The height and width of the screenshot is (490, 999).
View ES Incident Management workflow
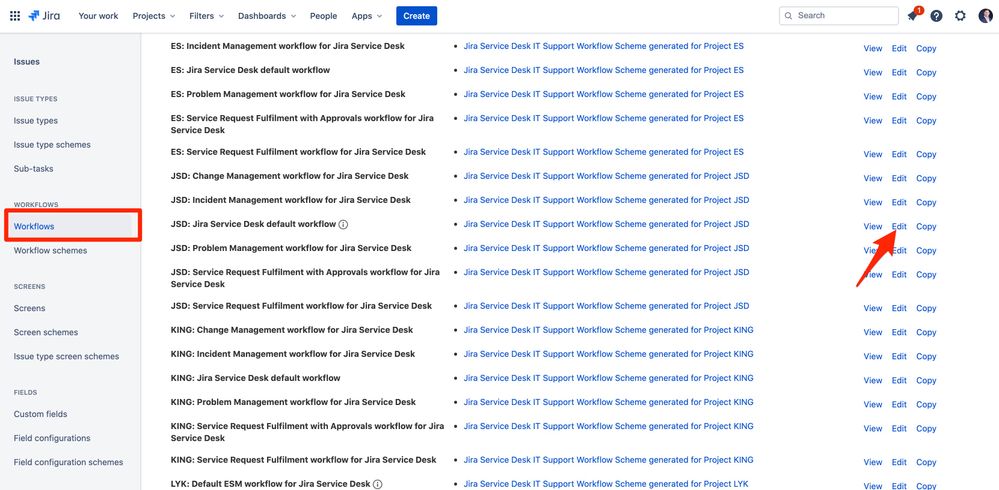(873, 48)
